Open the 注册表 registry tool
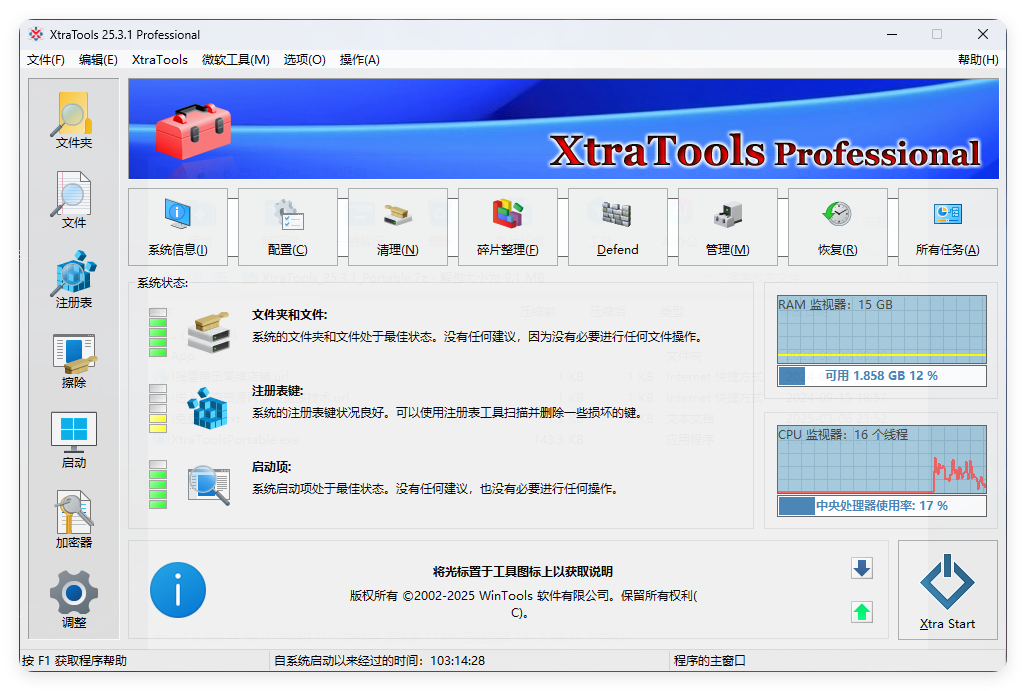The image size is (1026, 691). [x=71, y=277]
